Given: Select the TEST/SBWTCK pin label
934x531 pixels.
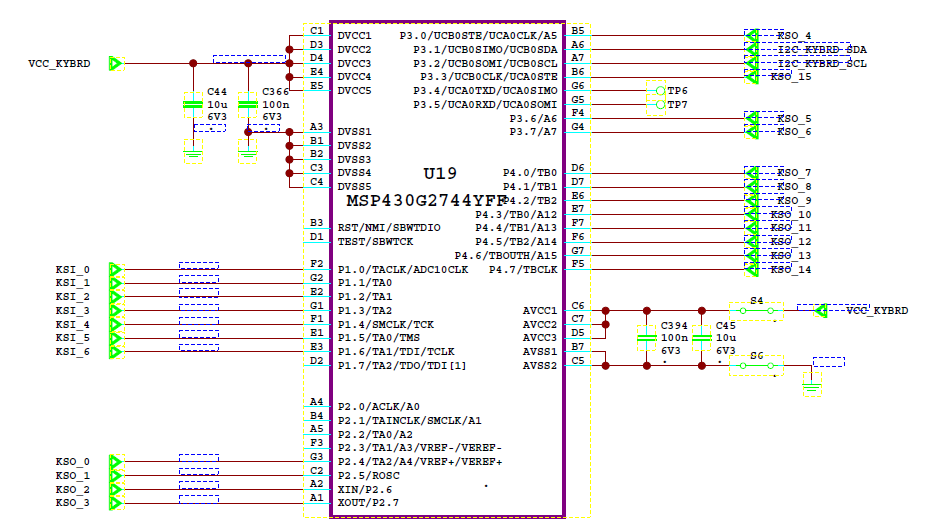Looking at the screenshot, I should 375,241.
